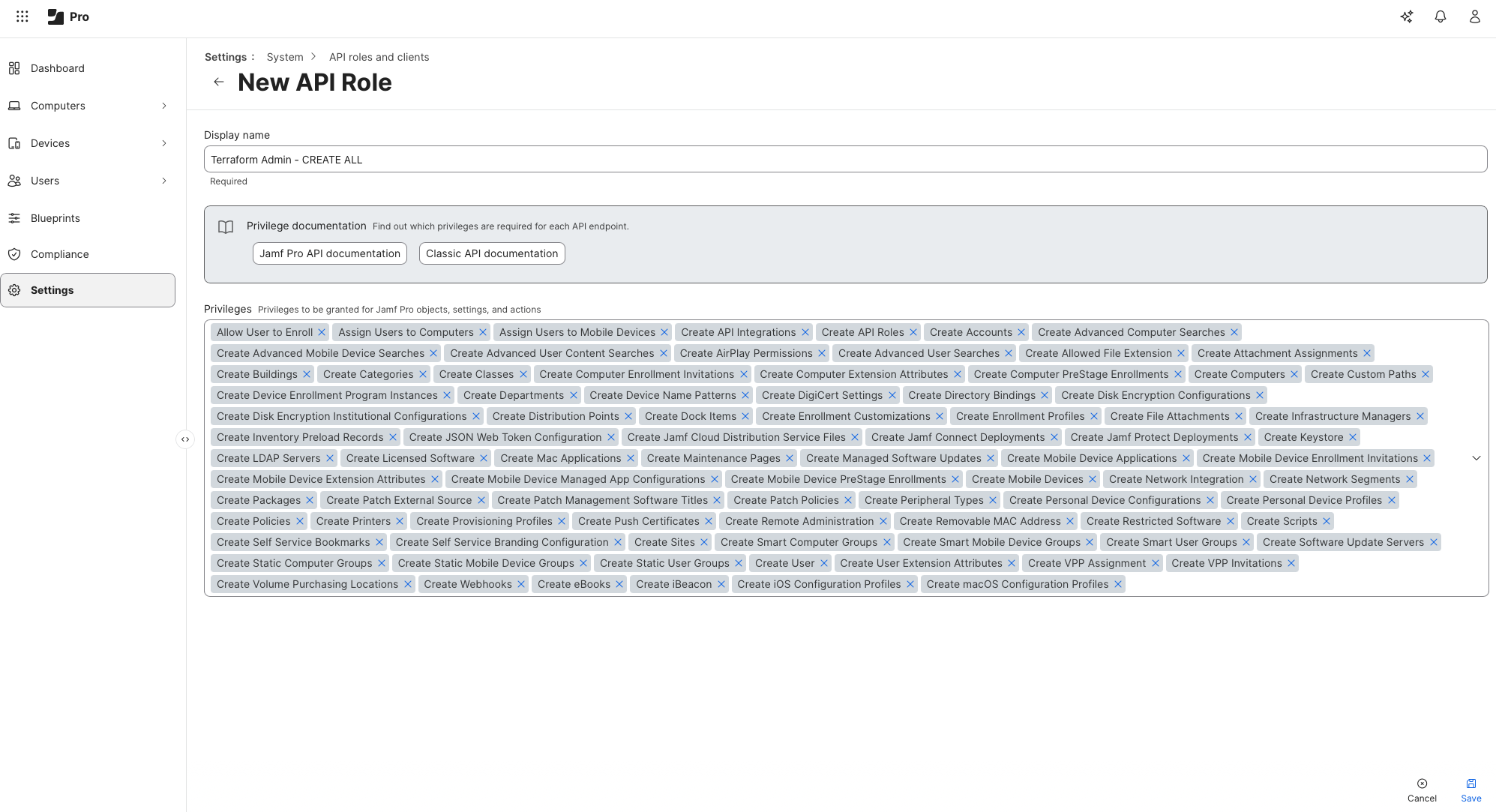Open the user account icon

click(x=1474, y=16)
